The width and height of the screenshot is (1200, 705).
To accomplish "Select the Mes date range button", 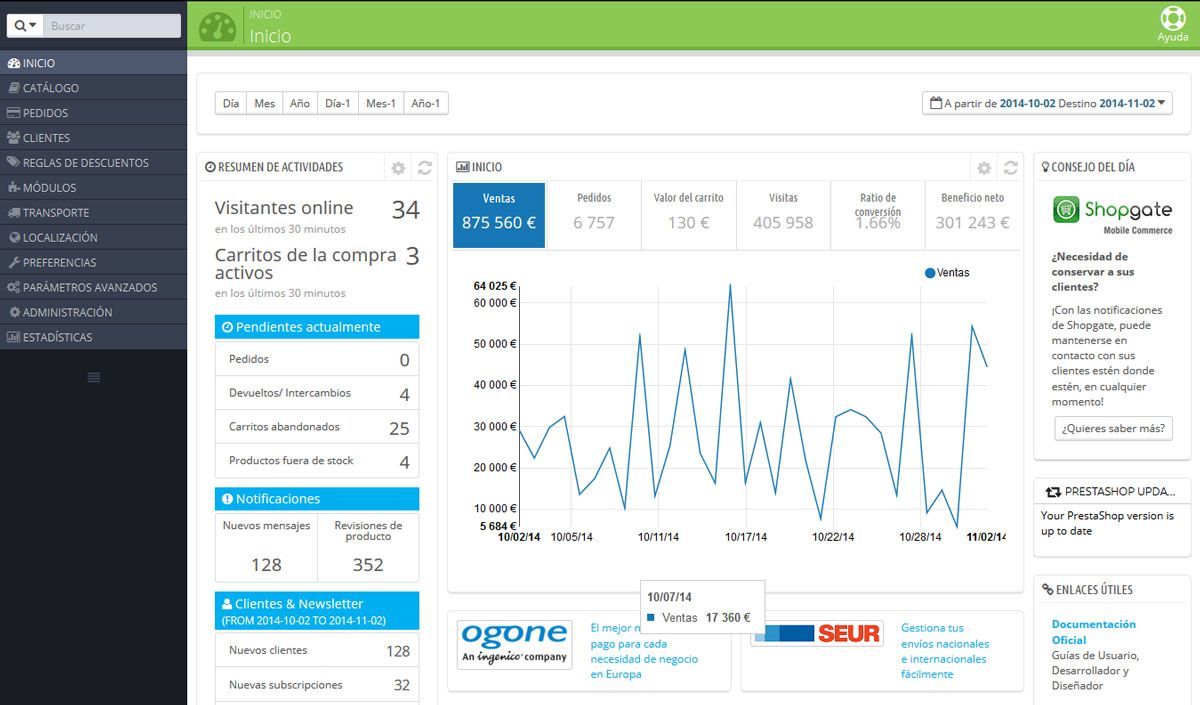I will [264, 103].
